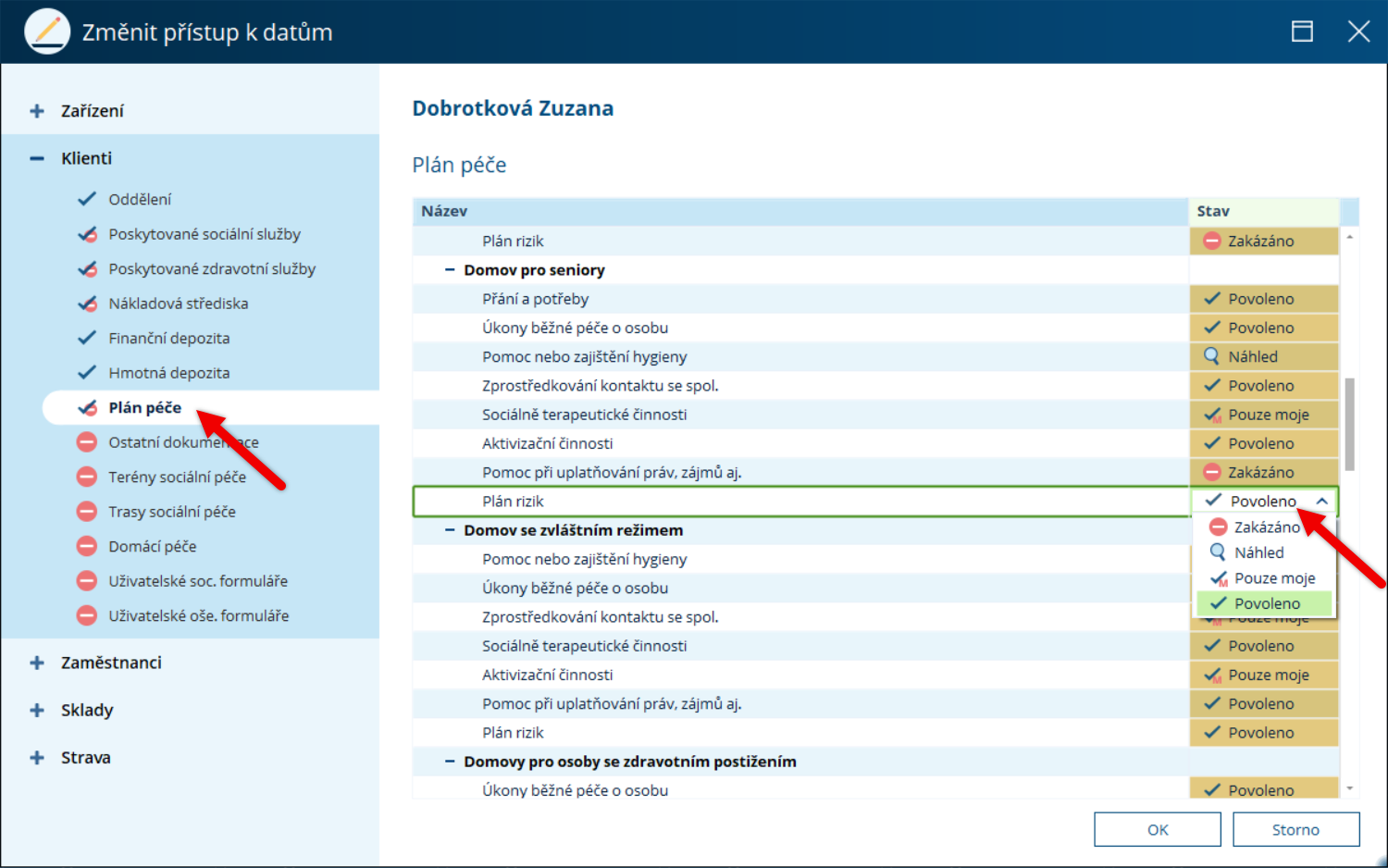Open Hmotná depozita in the Klienti tree

click(169, 373)
